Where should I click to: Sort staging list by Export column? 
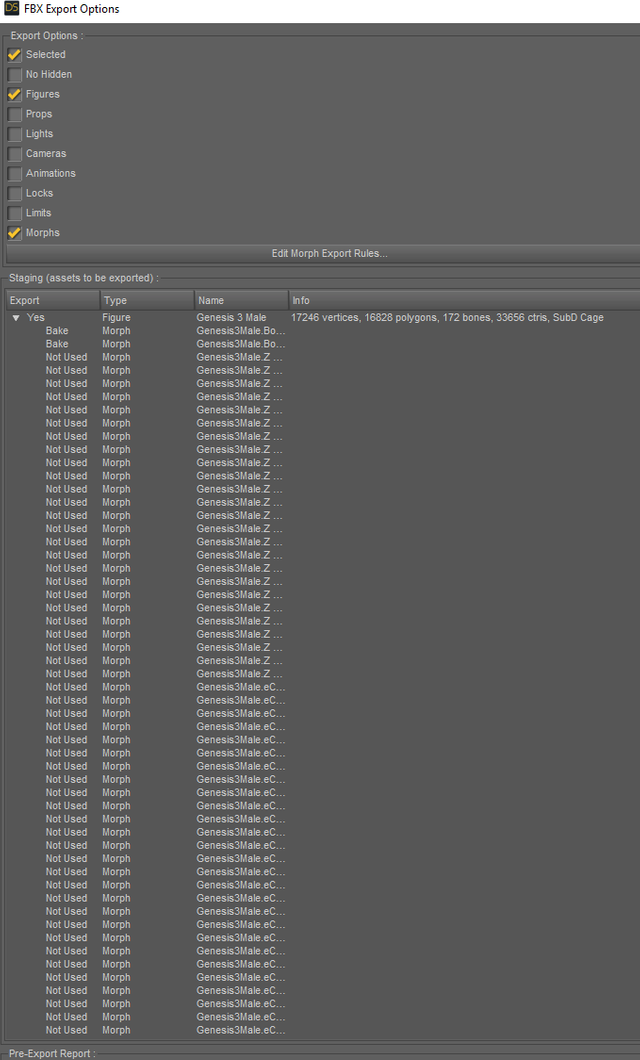pyautogui.click(x=53, y=300)
